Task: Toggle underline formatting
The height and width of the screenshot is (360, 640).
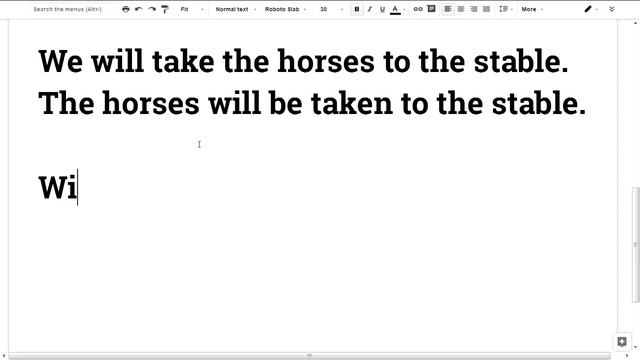Action: pos(382,9)
